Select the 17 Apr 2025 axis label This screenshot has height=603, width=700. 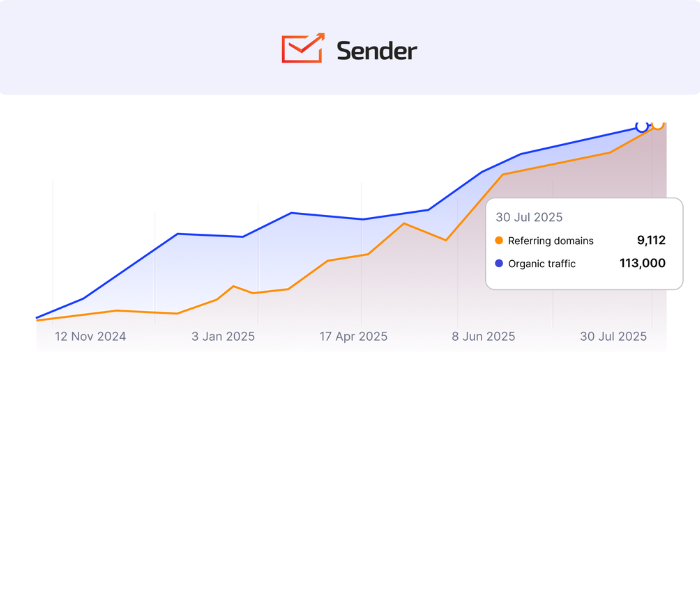point(353,337)
